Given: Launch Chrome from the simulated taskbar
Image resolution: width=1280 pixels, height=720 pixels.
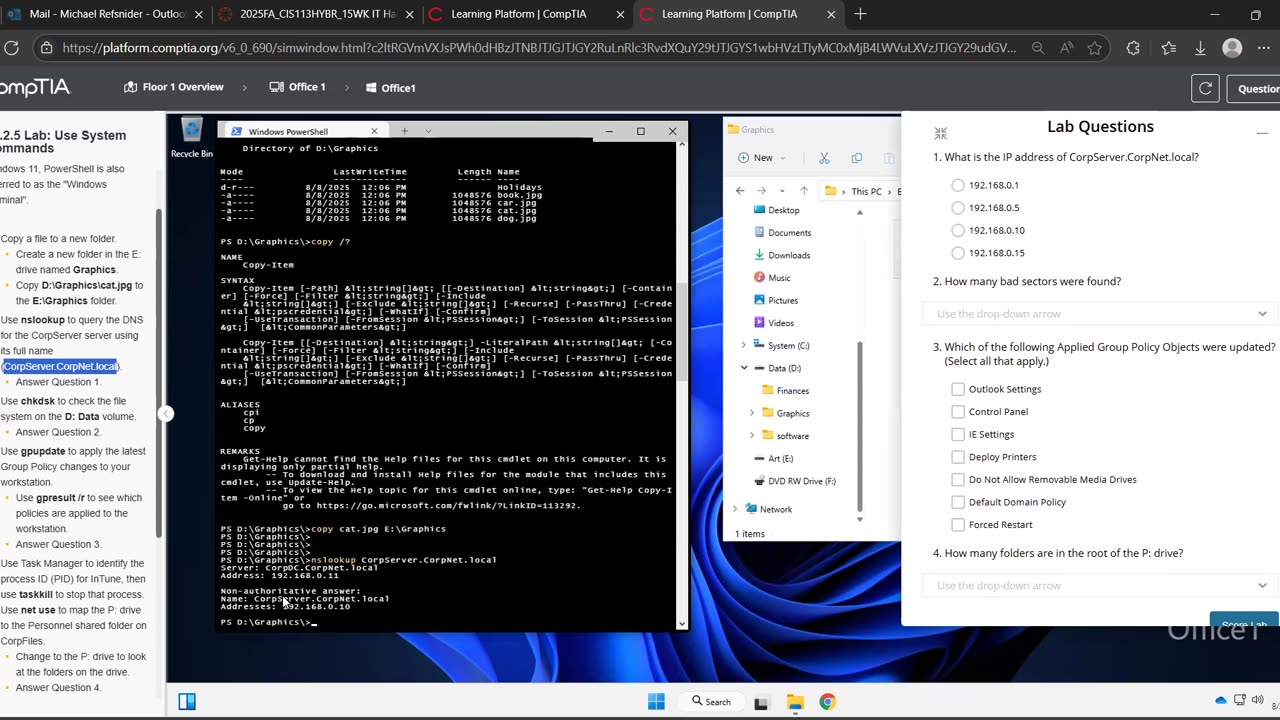Looking at the screenshot, I should [827, 702].
